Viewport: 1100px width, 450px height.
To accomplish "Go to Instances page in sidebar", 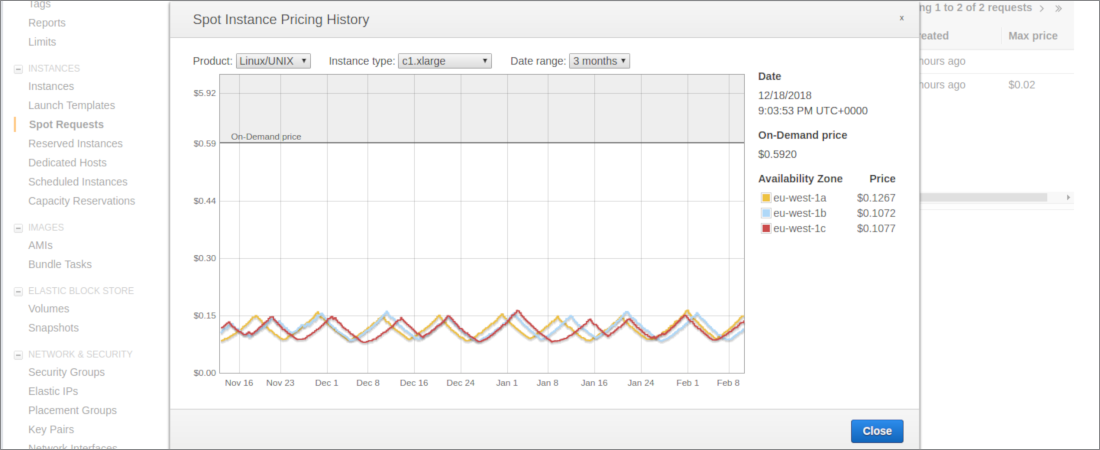I will (x=51, y=86).
